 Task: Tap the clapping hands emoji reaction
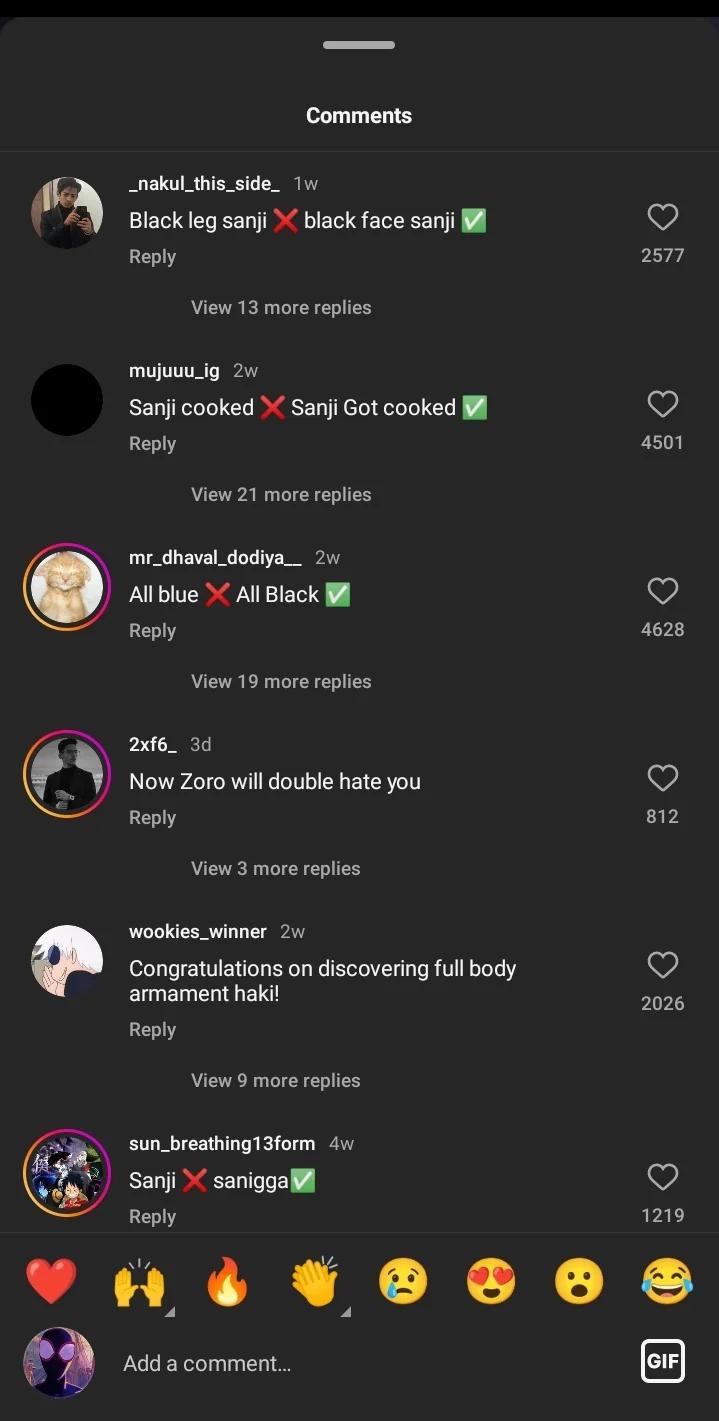click(x=315, y=1281)
